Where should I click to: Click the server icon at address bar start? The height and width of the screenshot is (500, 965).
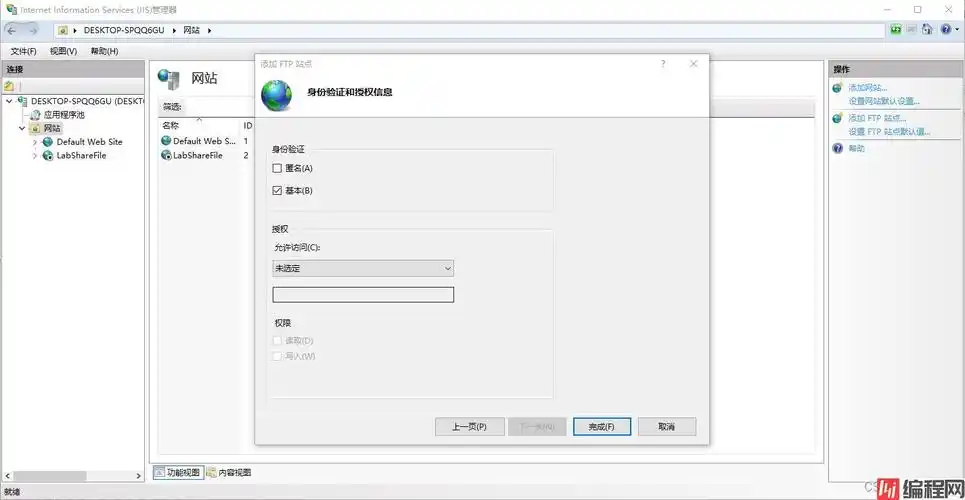coord(63,30)
